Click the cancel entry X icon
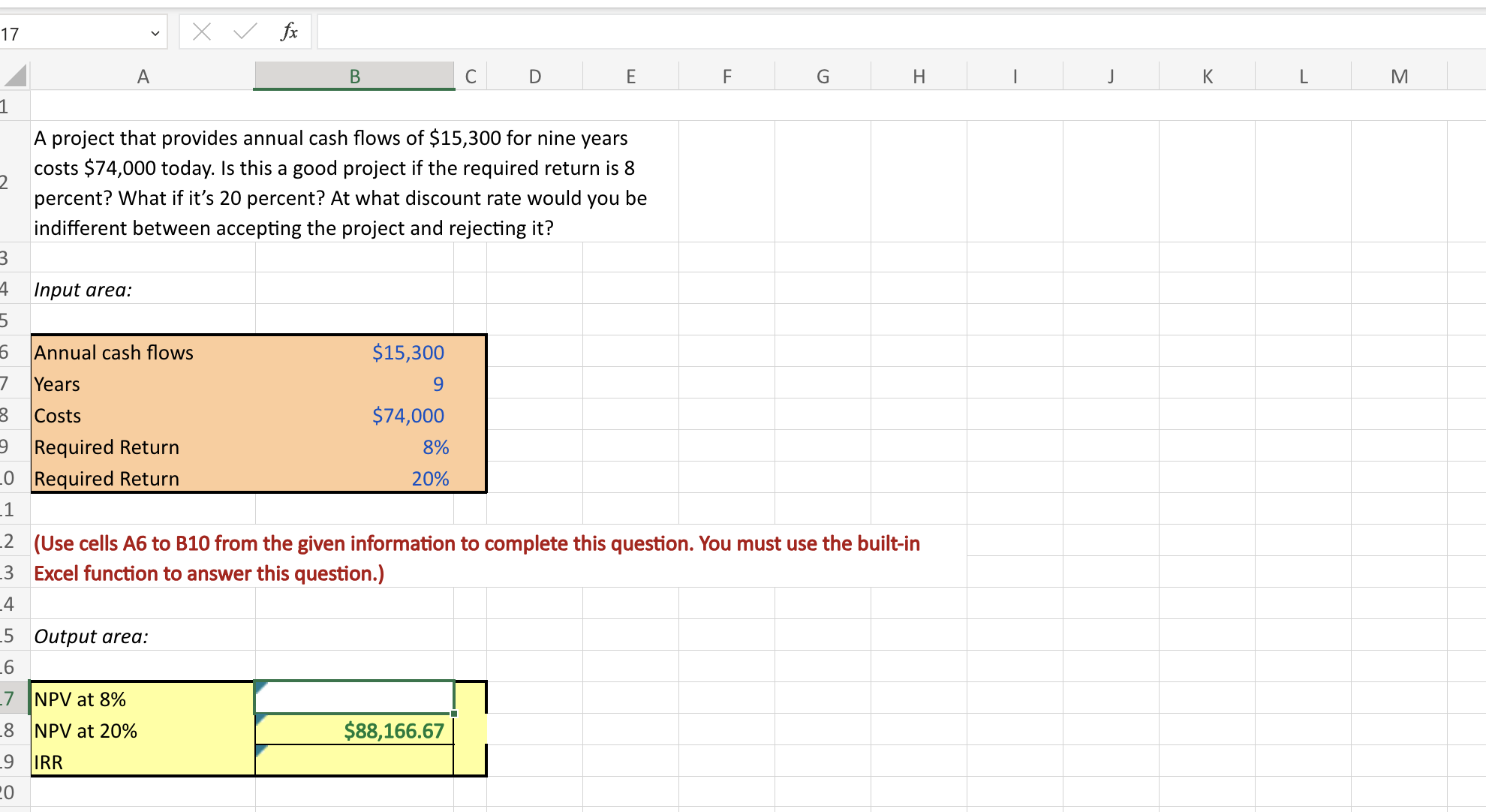This screenshot has width=1486, height=812. click(x=201, y=32)
